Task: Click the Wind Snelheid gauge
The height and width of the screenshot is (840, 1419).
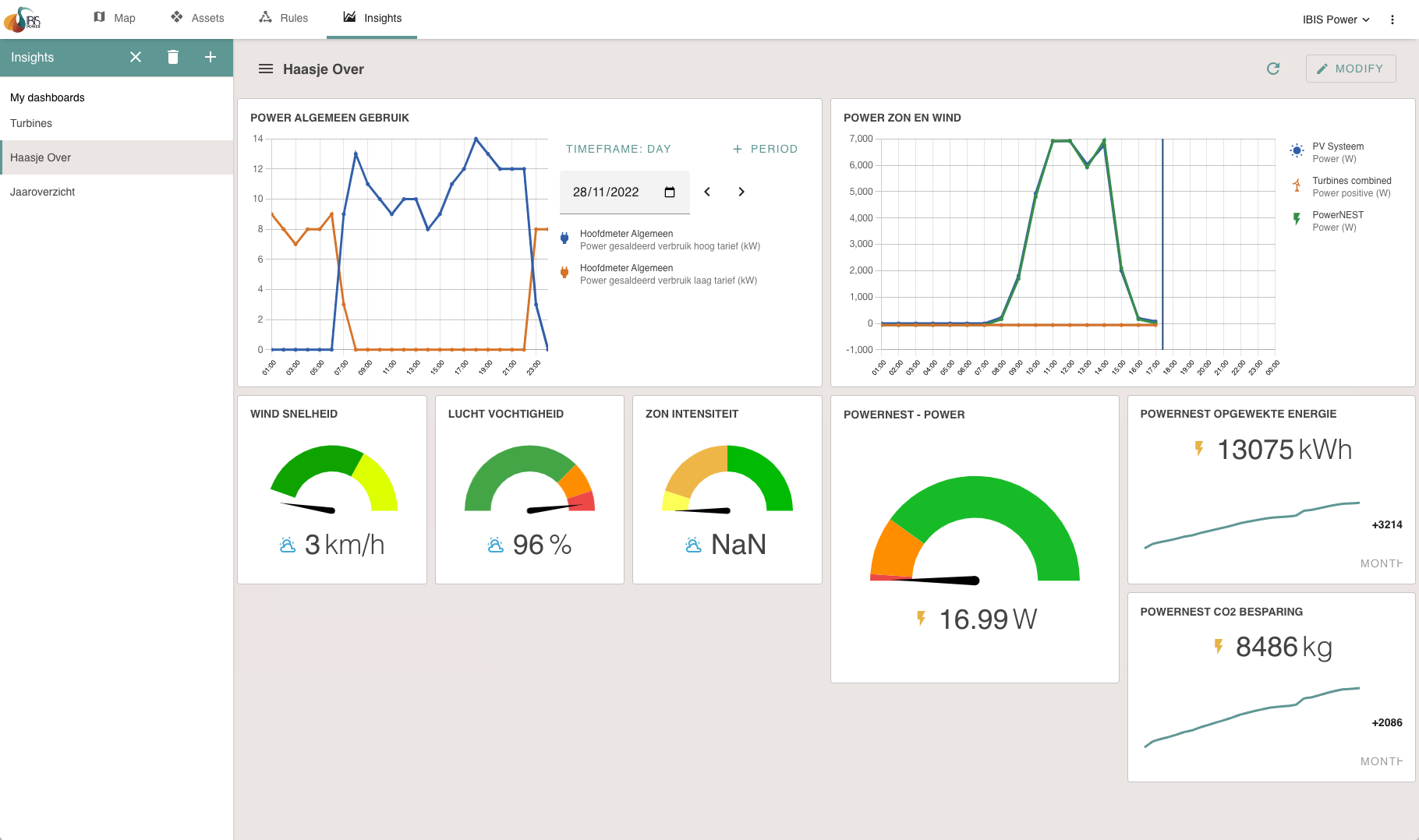Action: [334, 478]
